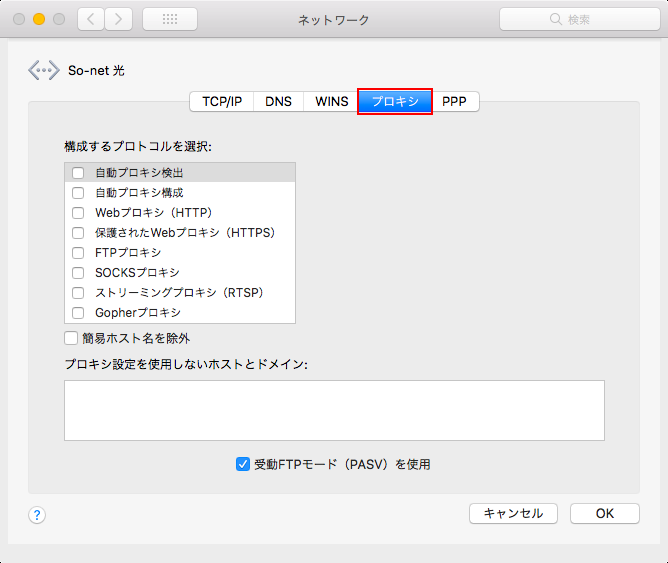Screen dimensions: 668x563
Task: Click the back navigation arrow
Action: (x=91, y=19)
